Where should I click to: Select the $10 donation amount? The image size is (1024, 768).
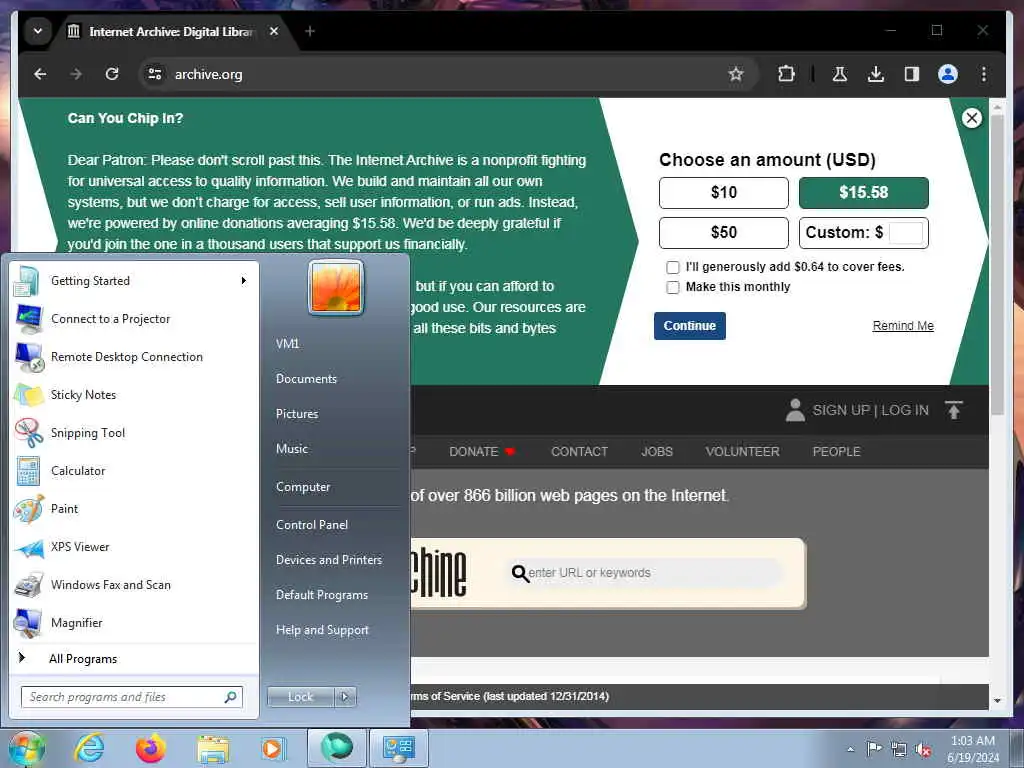point(724,193)
